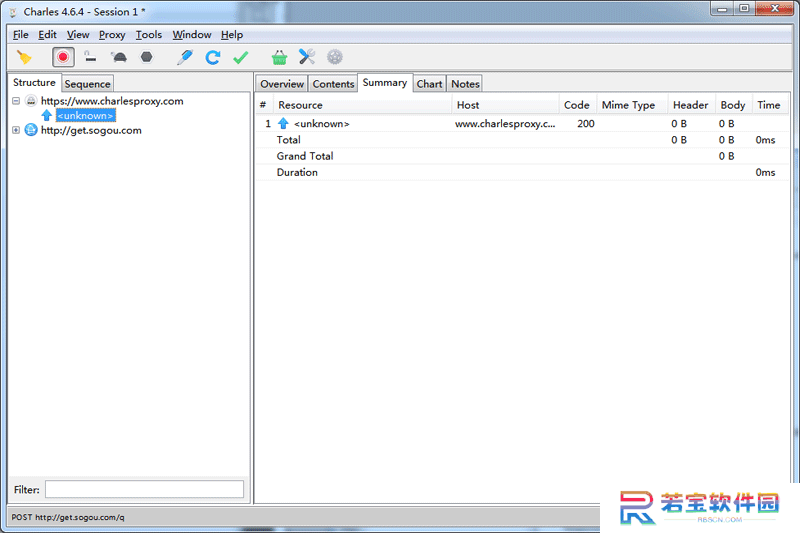Switch to the Overview tab
Screen dimensions: 800x533
point(282,84)
